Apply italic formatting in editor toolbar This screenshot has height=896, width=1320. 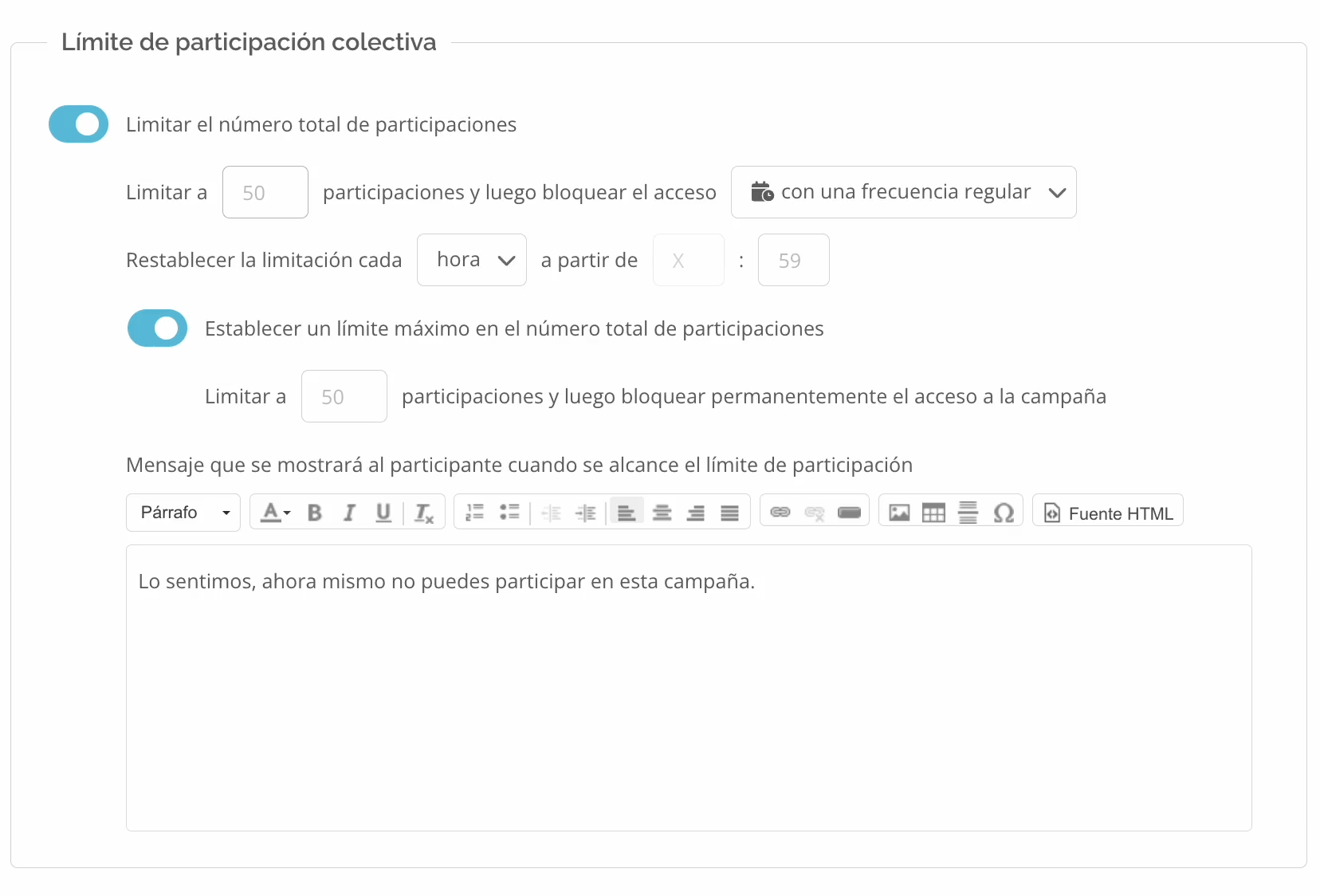[349, 513]
